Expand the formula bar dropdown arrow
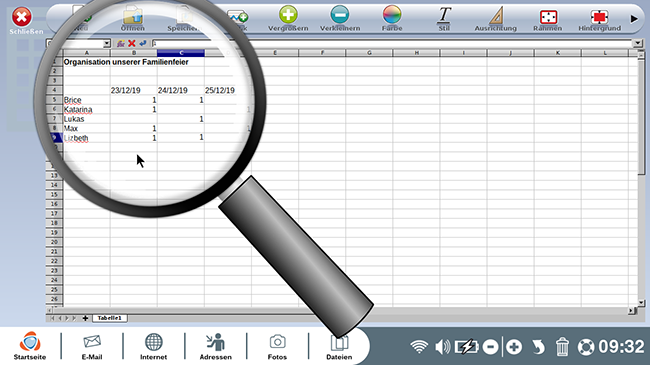The height and width of the screenshot is (365, 650). coord(637,43)
